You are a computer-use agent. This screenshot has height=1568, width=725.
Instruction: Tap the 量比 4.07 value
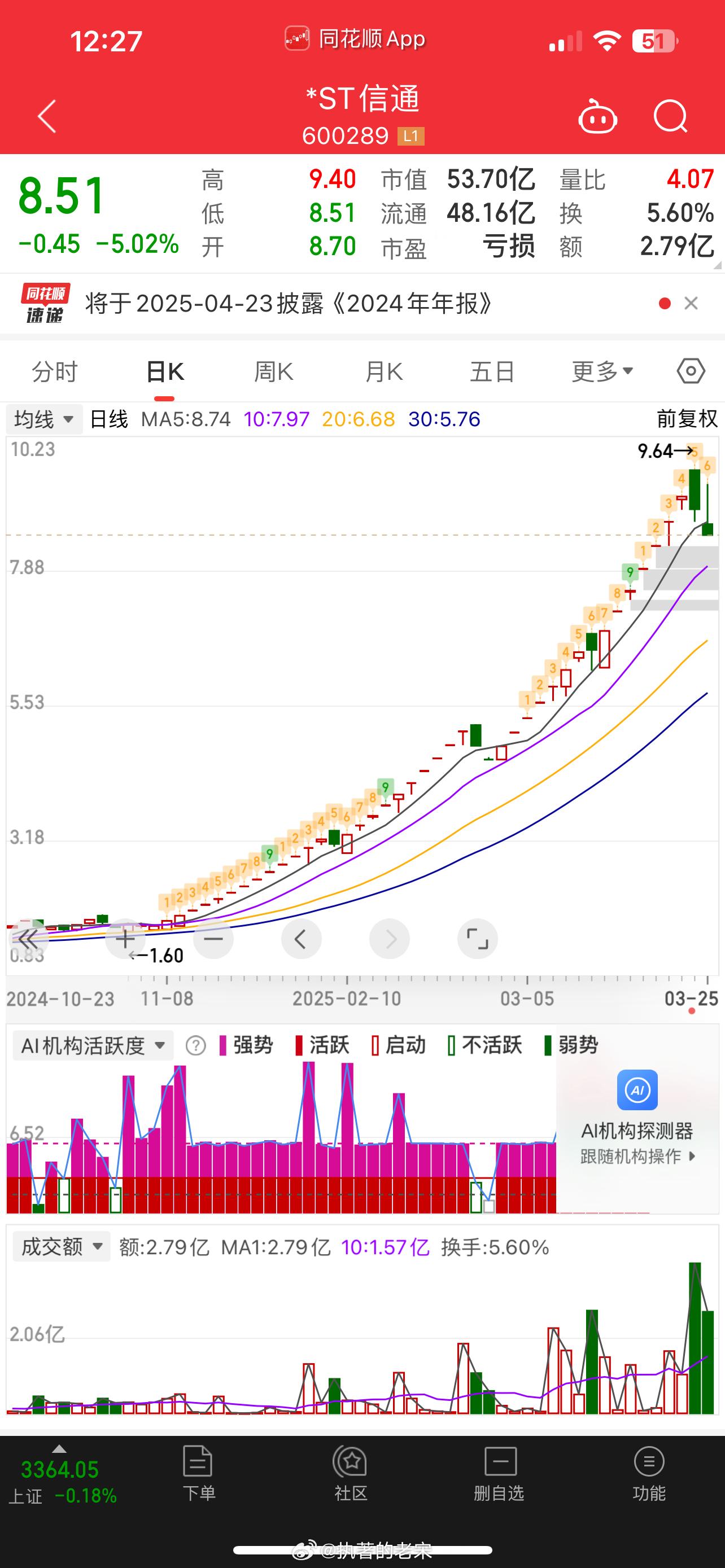tap(691, 179)
